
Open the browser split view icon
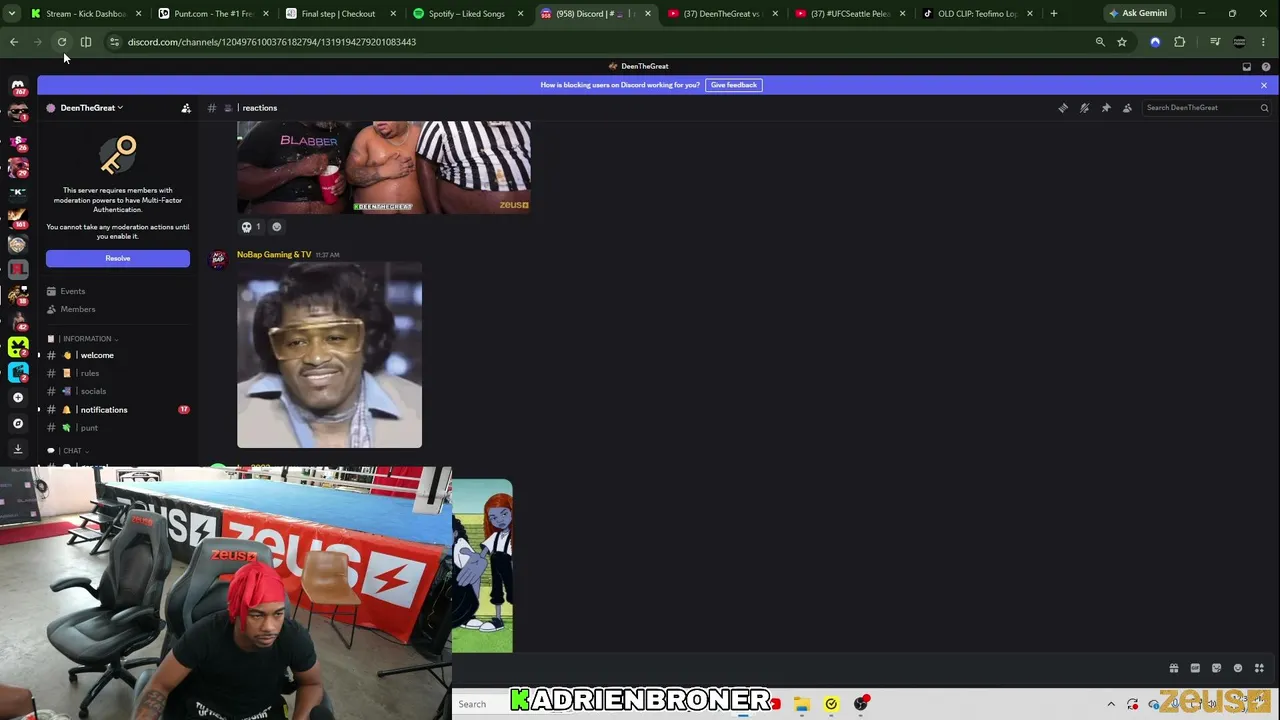click(86, 42)
